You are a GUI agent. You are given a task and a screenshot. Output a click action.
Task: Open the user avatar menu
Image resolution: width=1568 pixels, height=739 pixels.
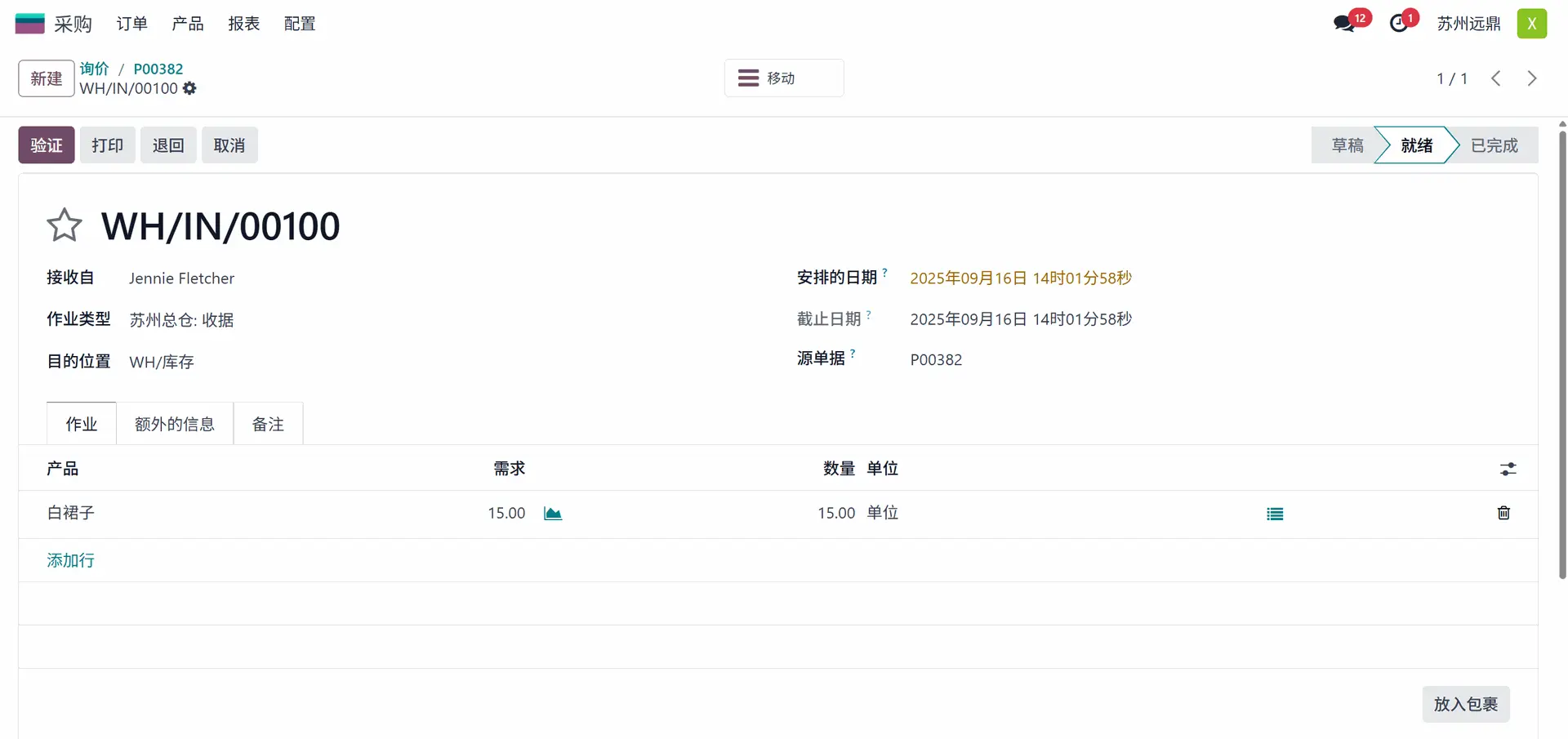1531,24
